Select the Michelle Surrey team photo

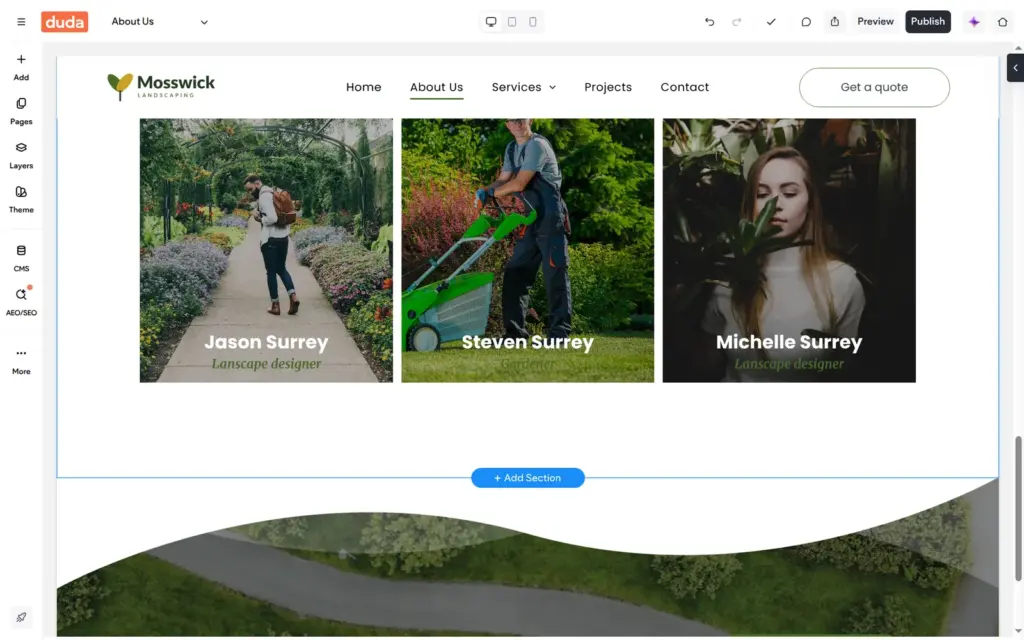click(x=789, y=250)
